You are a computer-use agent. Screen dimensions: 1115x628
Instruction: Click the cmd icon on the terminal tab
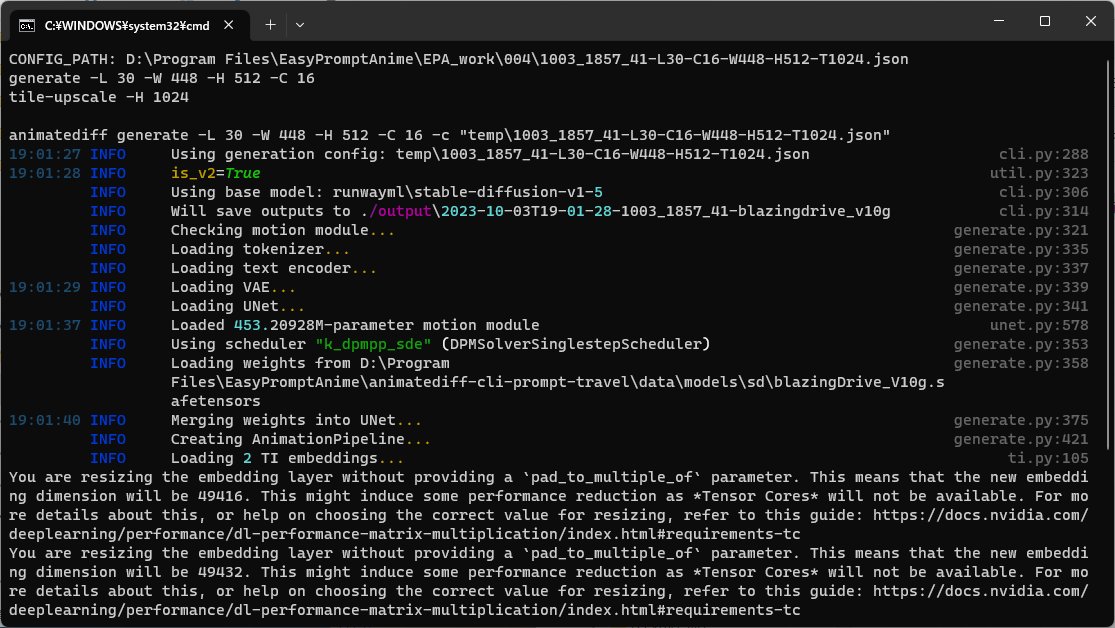[x=27, y=26]
